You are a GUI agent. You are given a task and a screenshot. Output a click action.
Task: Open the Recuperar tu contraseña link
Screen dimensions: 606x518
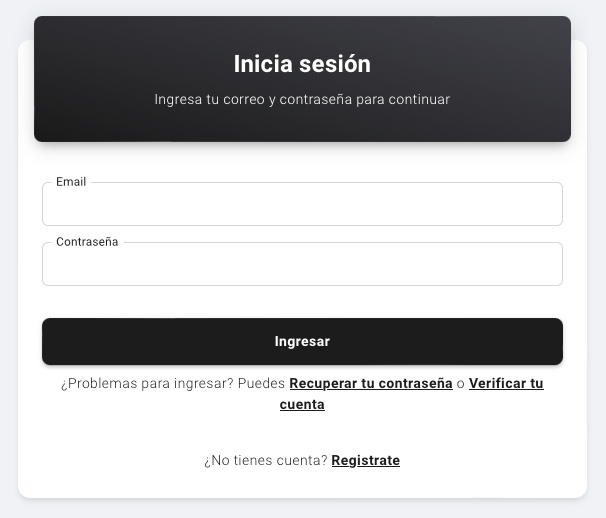point(370,384)
